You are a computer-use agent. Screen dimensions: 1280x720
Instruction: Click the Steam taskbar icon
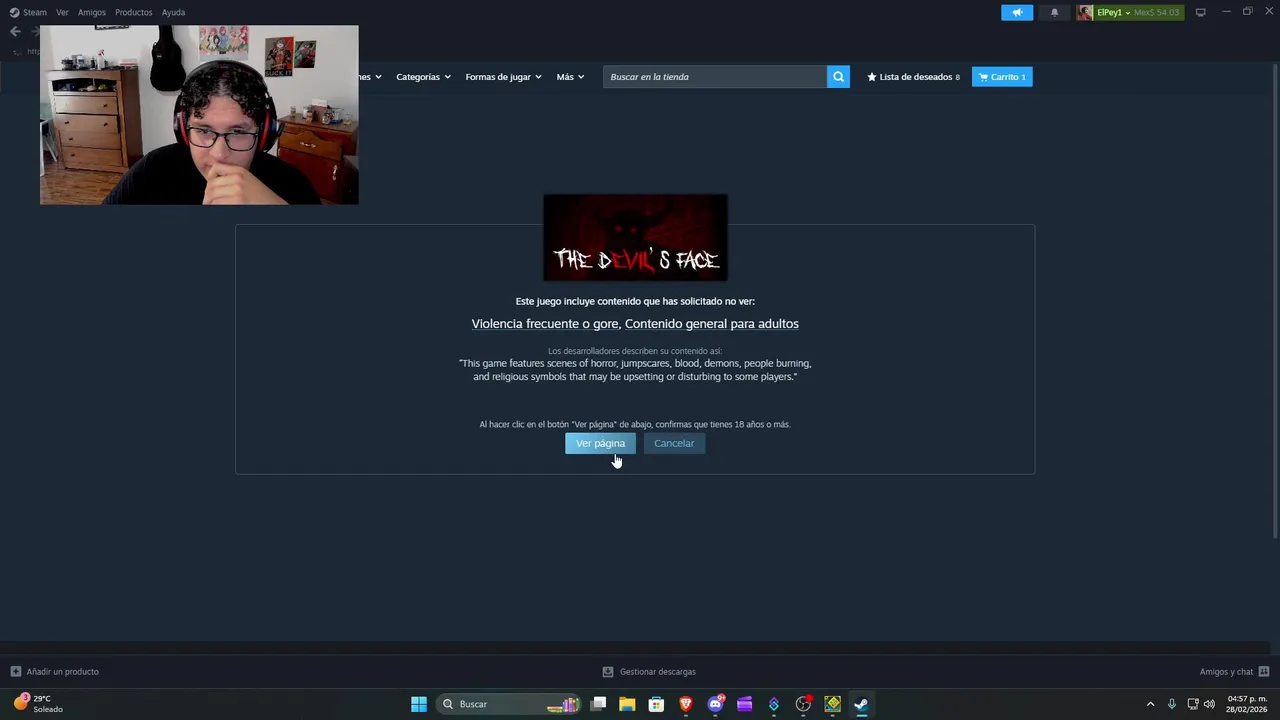click(861, 704)
